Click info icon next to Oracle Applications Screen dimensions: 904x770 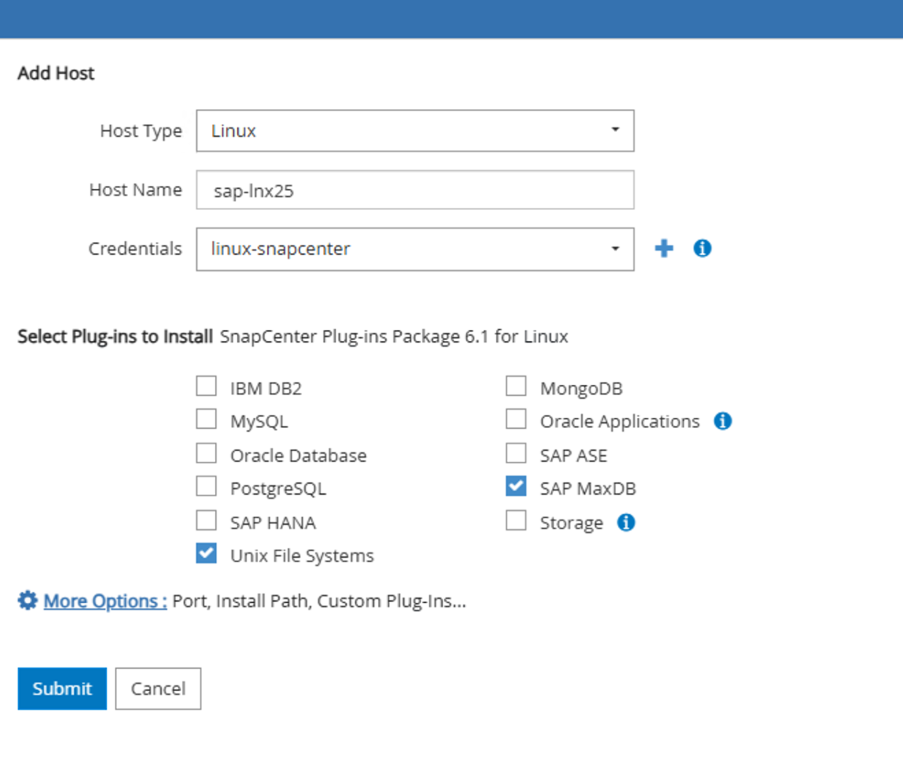[x=723, y=421]
